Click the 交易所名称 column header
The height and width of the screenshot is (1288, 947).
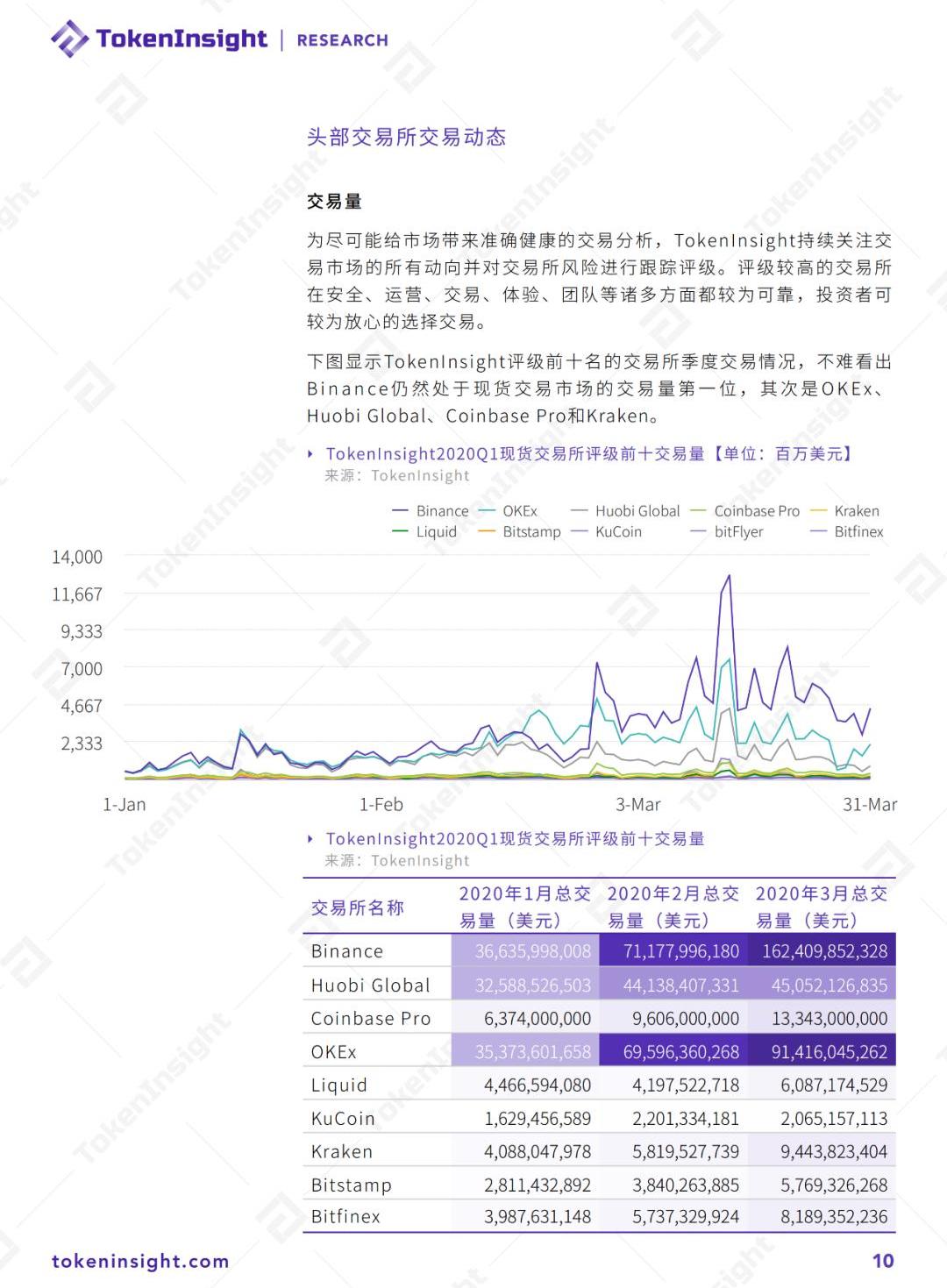(358, 907)
